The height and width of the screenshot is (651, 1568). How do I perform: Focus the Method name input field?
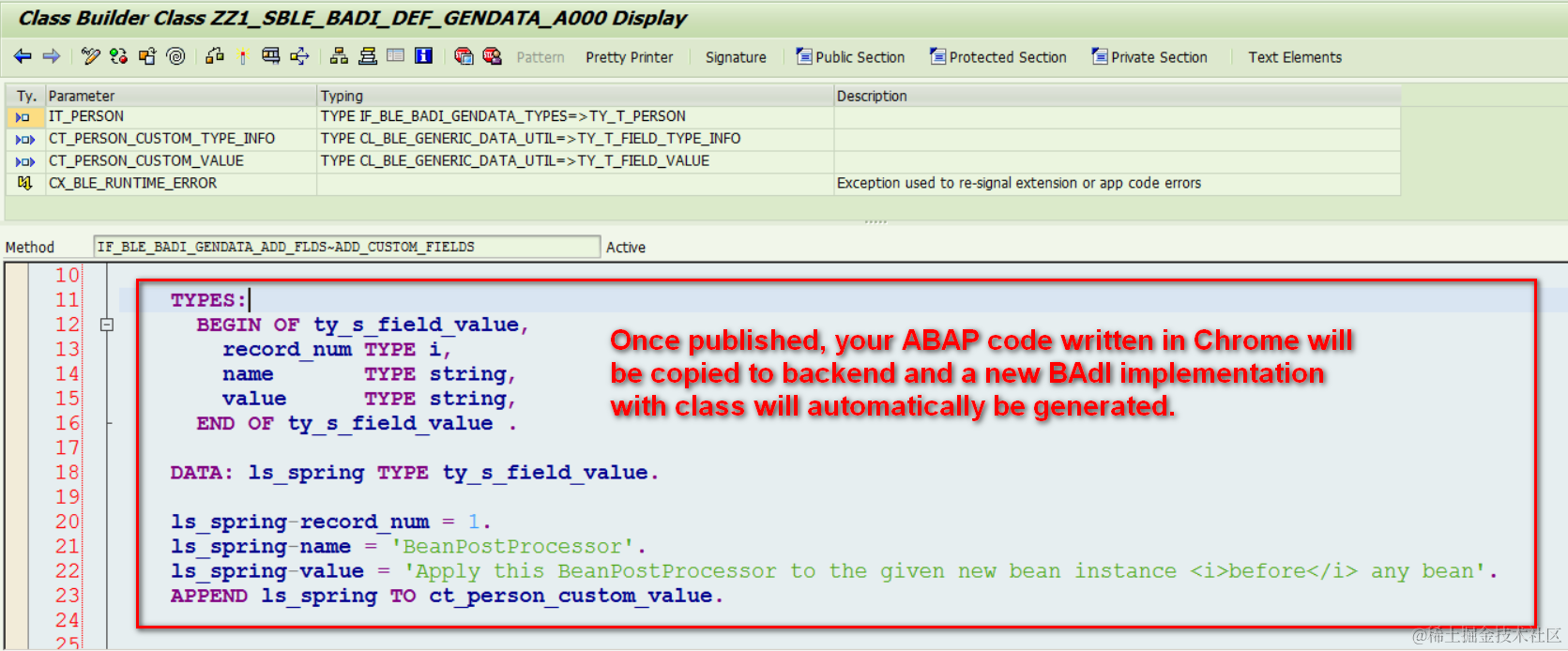pos(346,247)
